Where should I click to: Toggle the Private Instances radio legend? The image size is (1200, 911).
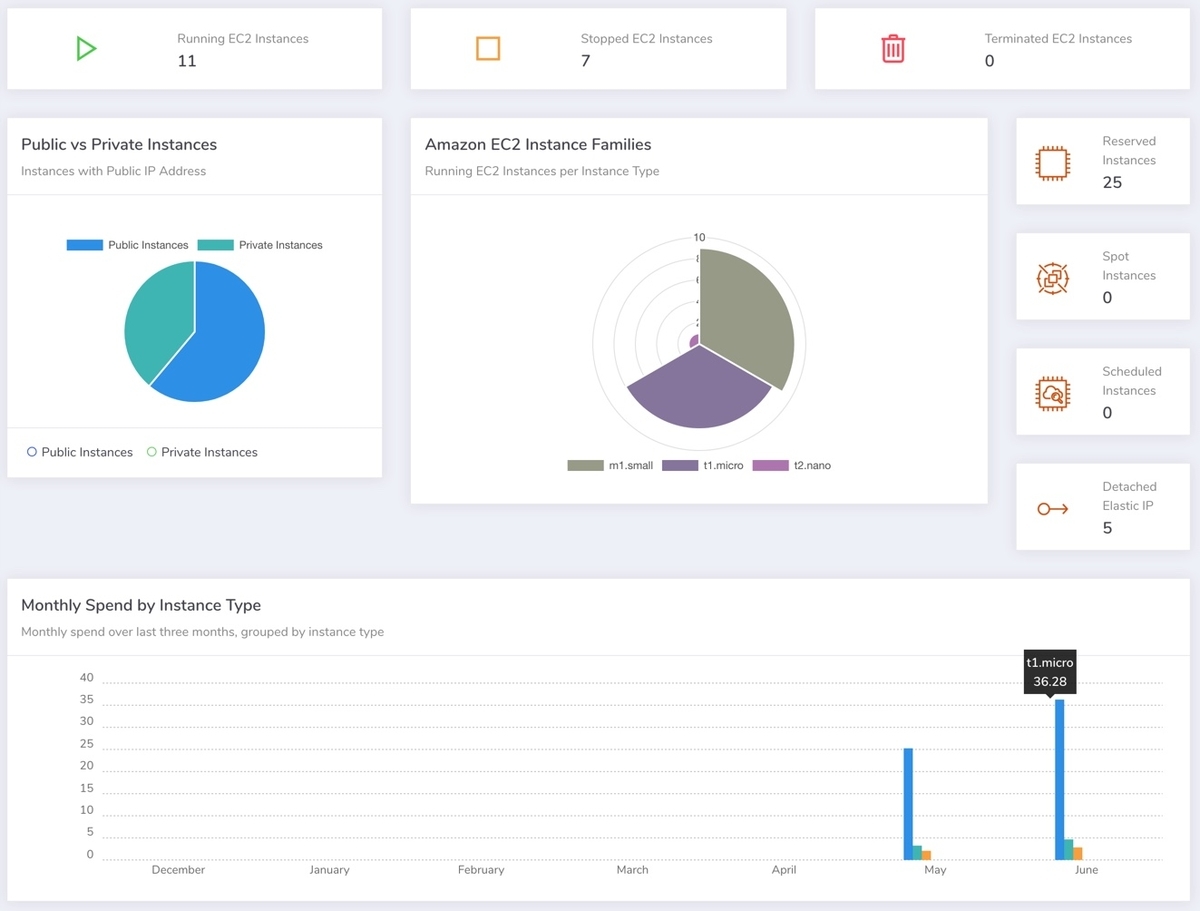click(202, 452)
